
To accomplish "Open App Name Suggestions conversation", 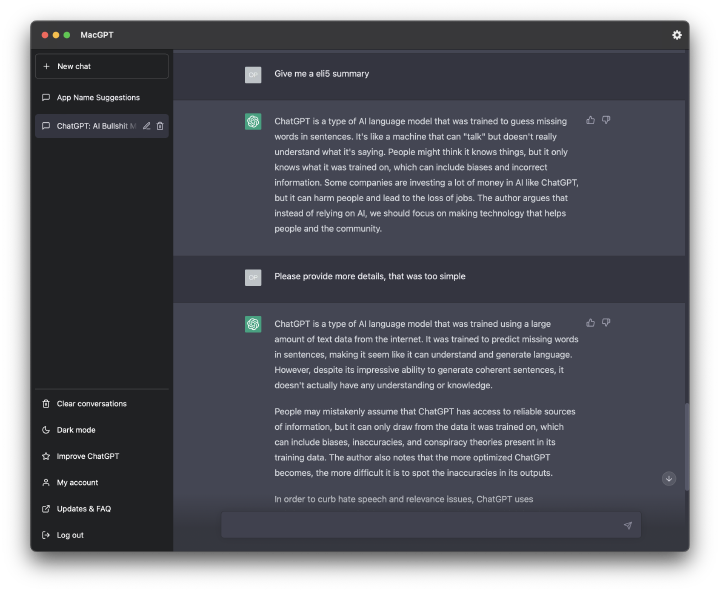I will (102, 97).
